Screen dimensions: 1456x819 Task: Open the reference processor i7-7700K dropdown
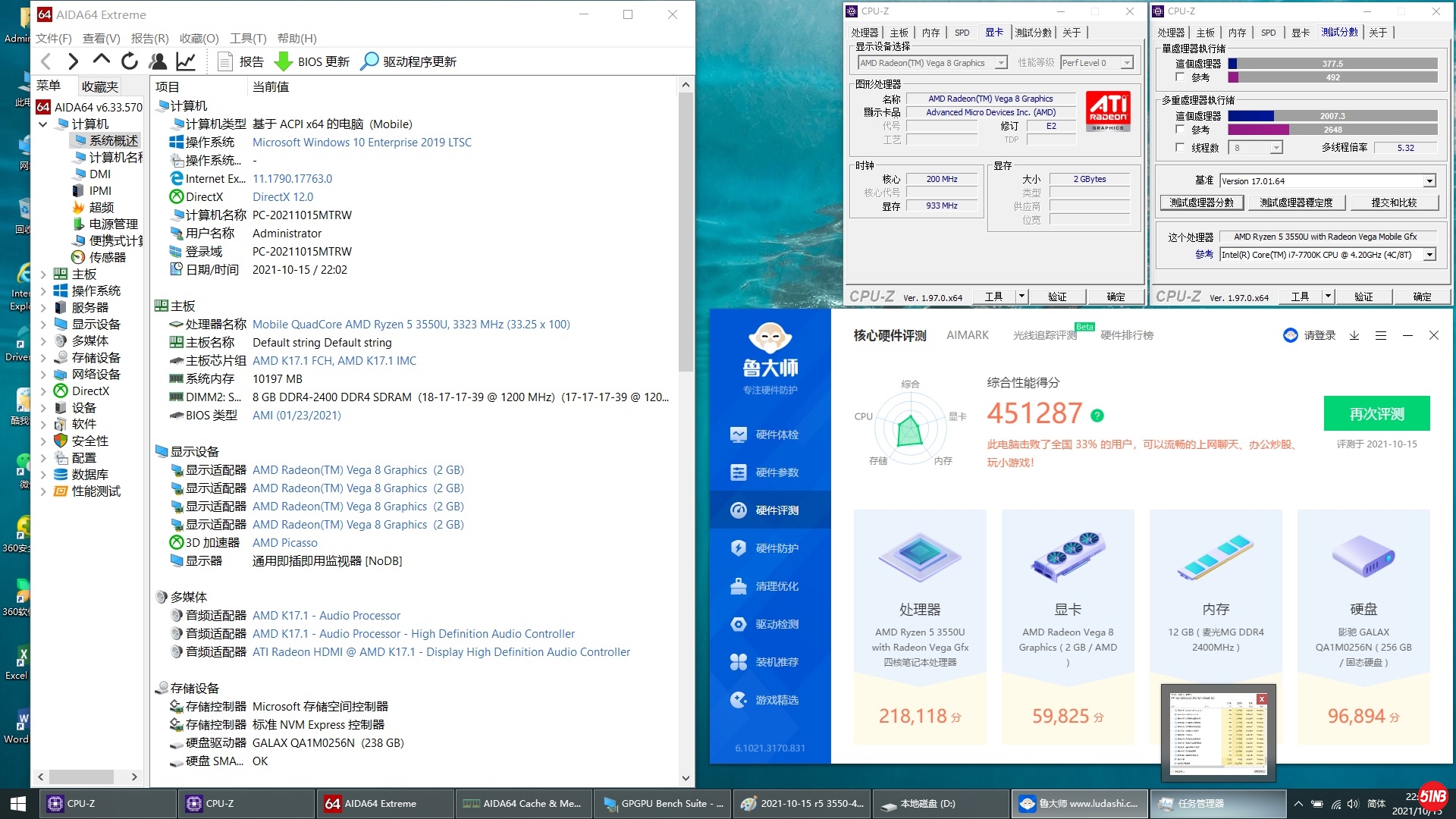pyautogui.click(x=1429, y=255)
